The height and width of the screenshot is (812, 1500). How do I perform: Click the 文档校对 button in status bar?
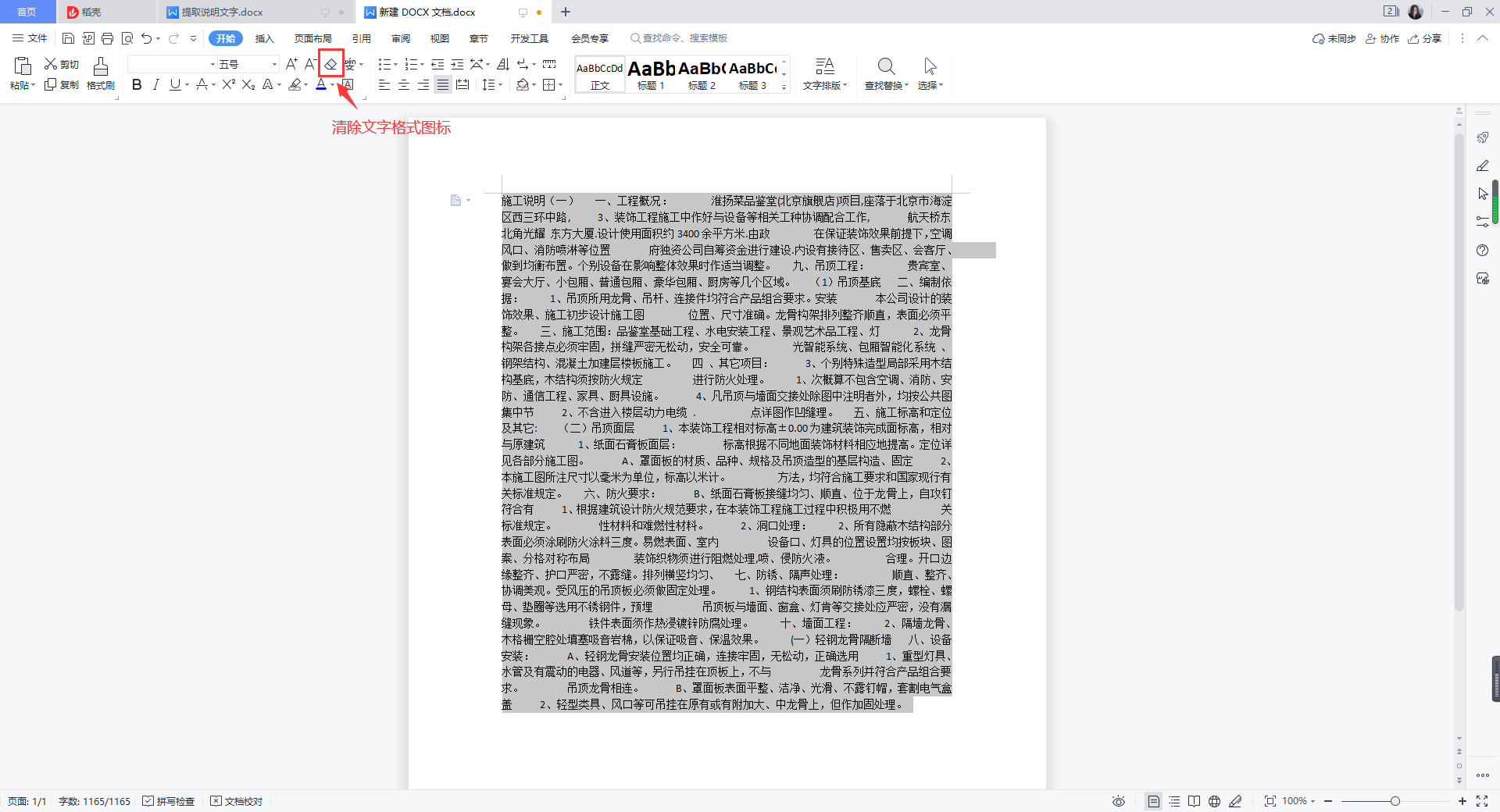tap(237, 801)
